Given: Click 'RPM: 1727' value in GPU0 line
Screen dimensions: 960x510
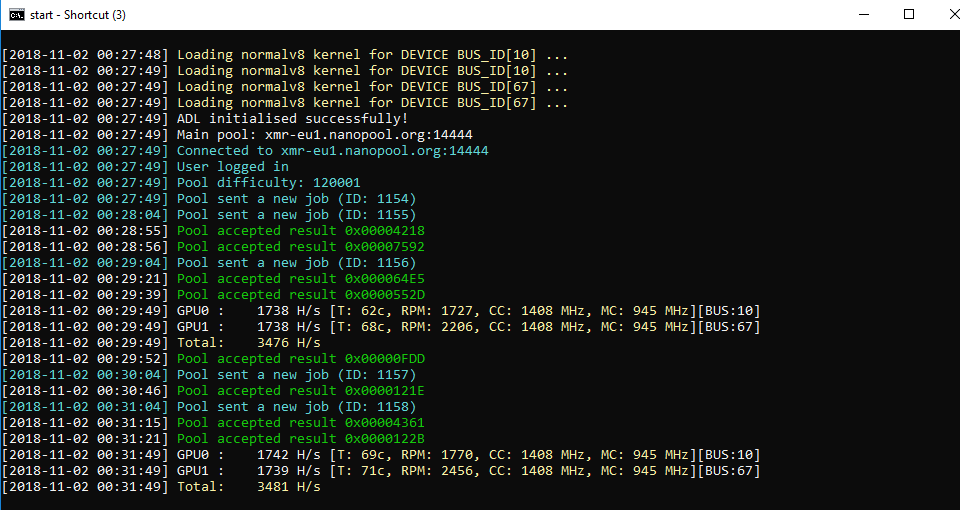Looking at the screenshot, I should coord(437,310).
